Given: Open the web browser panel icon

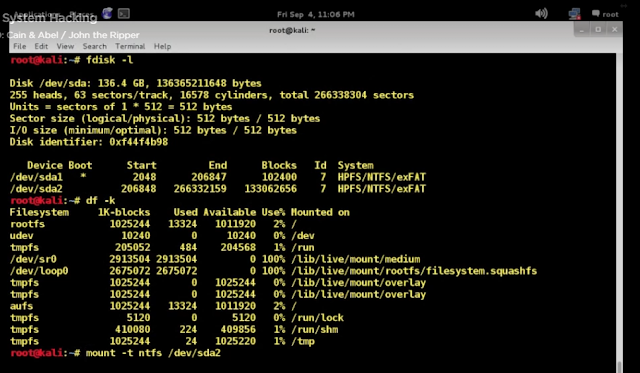Looking at the screenshot, I should click(107, 13).
